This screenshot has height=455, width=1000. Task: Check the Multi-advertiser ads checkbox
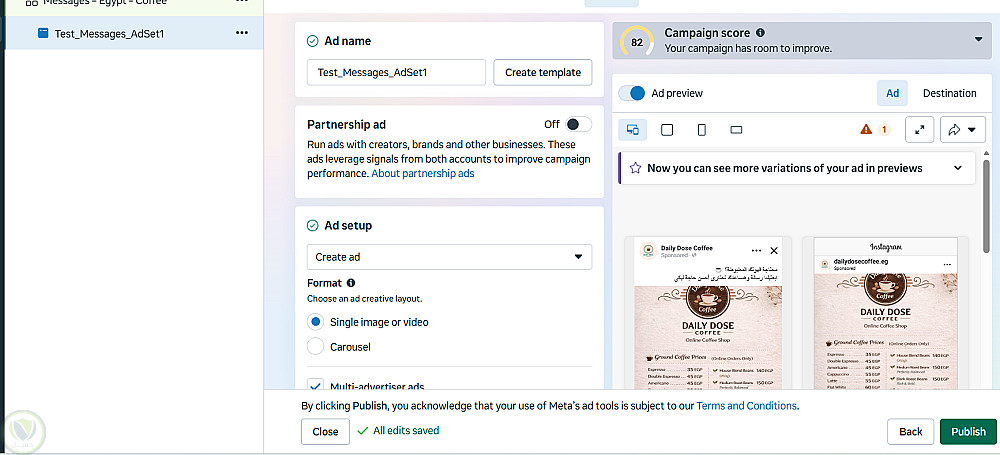point(316,386)
